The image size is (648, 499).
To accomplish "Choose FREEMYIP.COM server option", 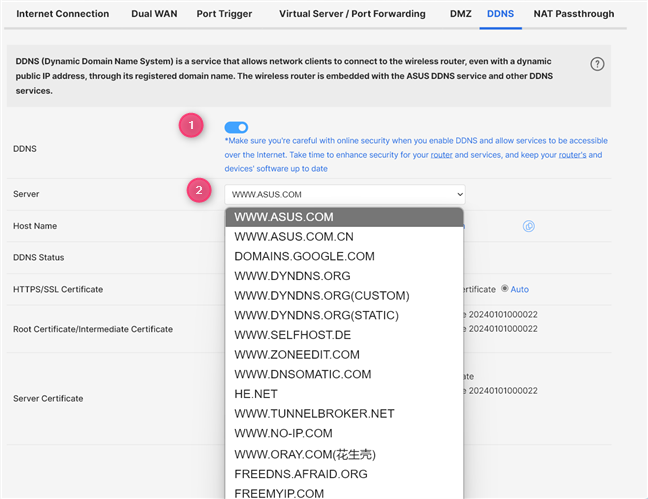I will pyautogui.click(x=344, y=493).
